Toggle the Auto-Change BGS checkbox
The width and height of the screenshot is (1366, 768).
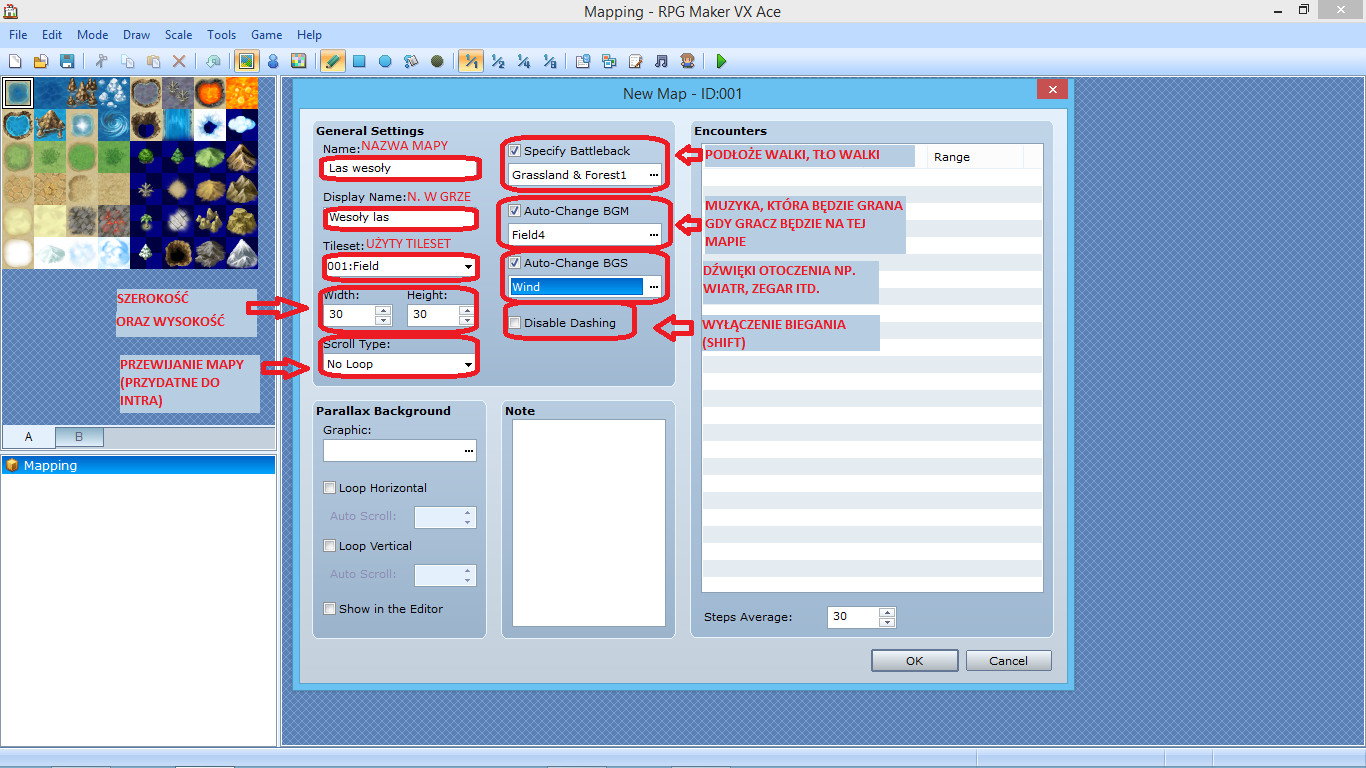(515, 263)
